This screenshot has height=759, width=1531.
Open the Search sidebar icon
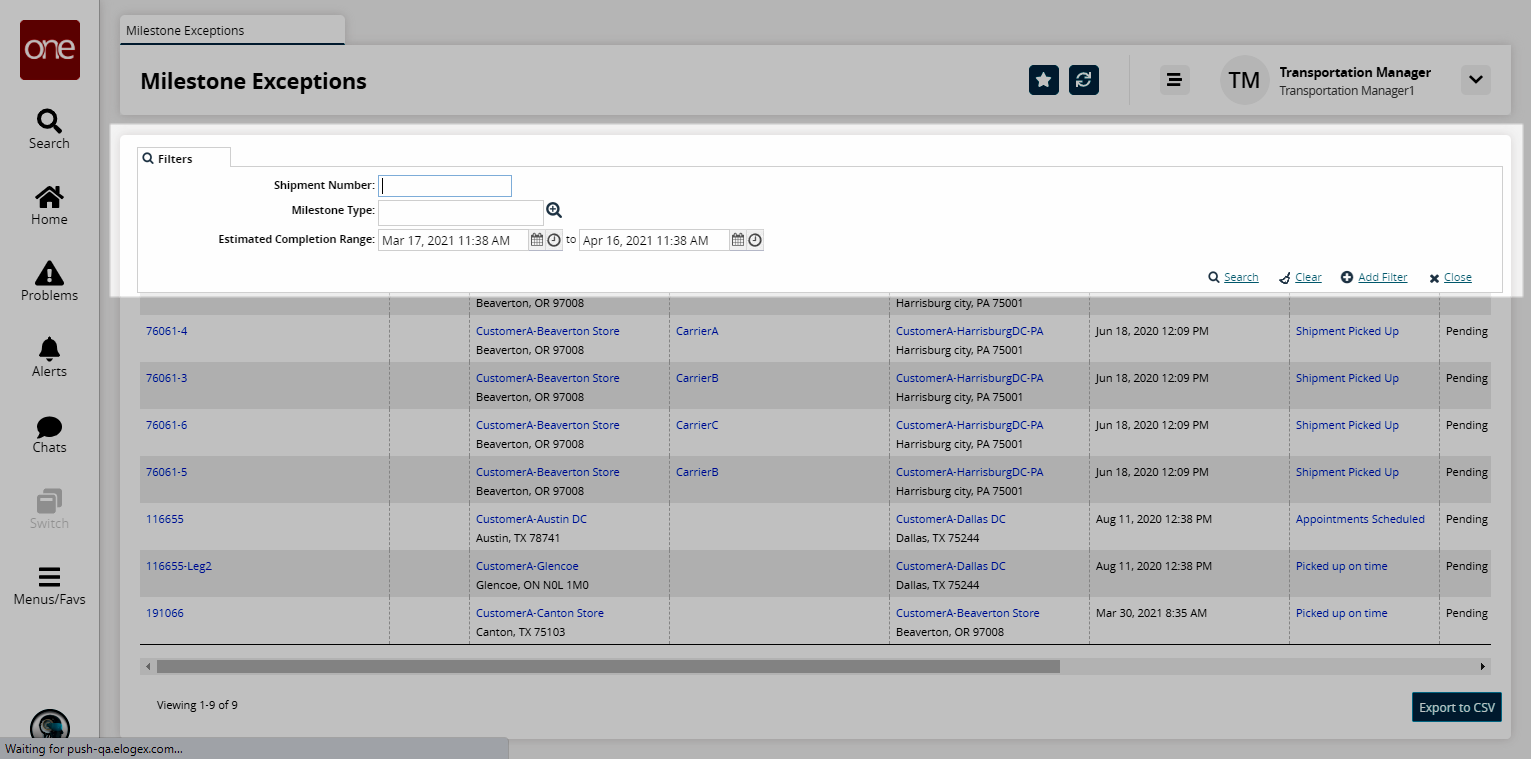pos(49,129)
